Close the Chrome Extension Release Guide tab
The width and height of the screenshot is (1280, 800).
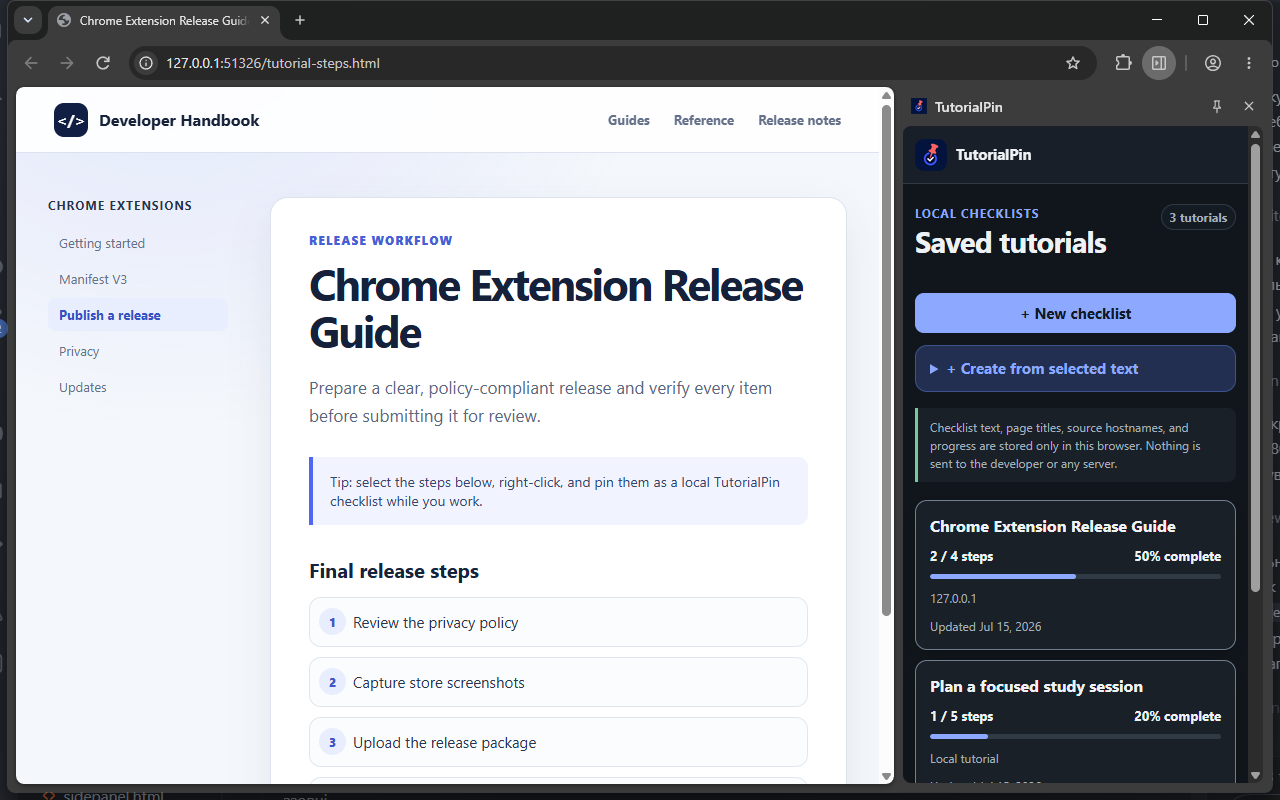[x=265, y=20]
